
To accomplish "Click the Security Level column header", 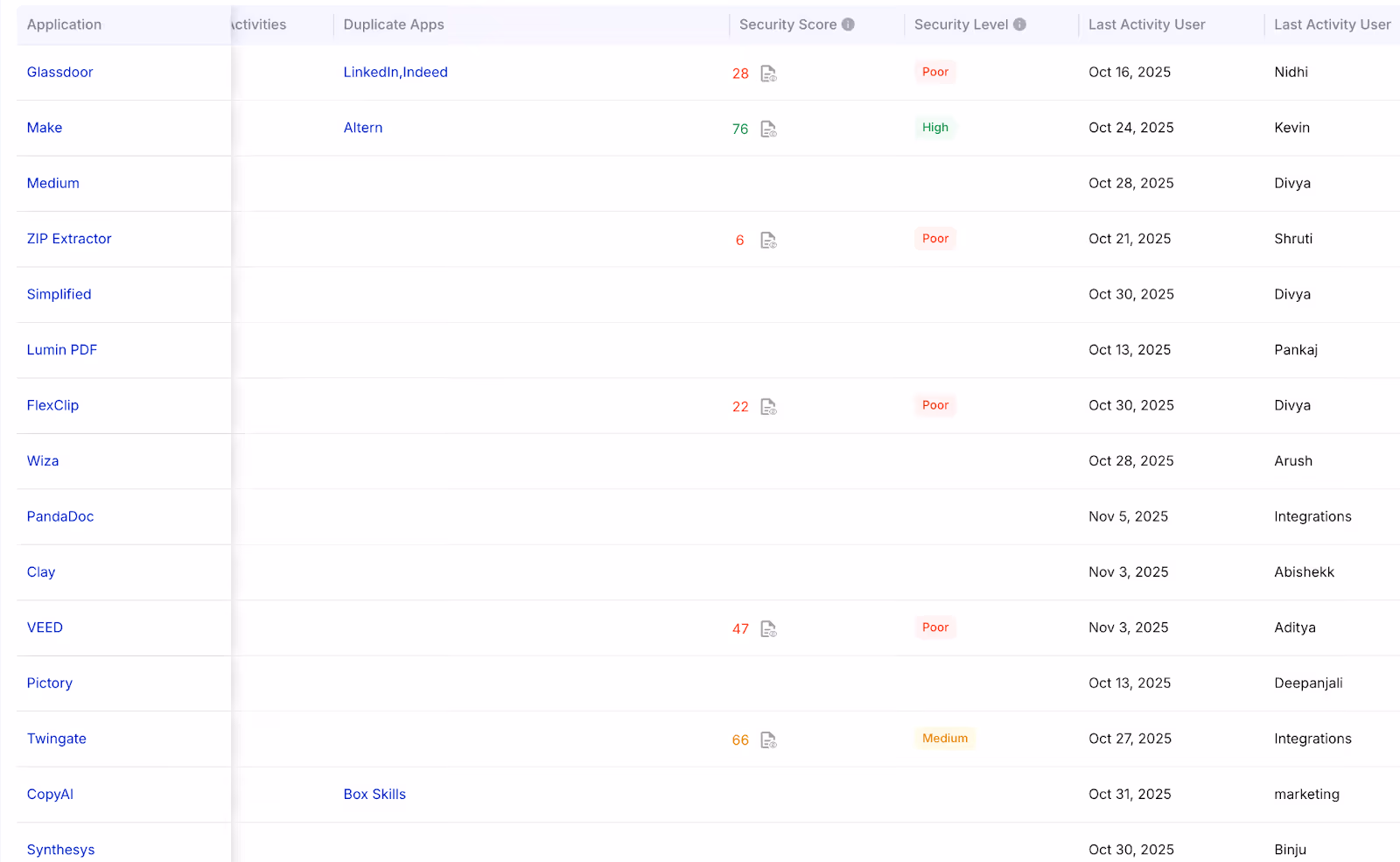I will [x=961, y=25].
